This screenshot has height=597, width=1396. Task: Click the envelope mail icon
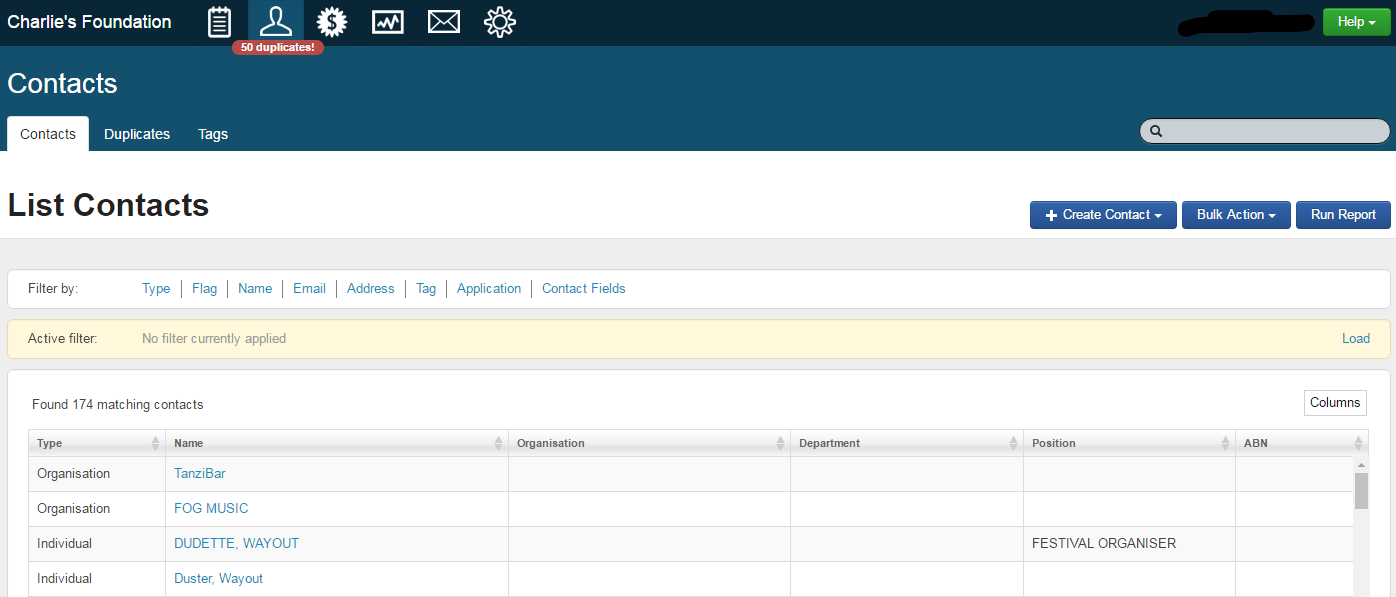click(443, 22)
